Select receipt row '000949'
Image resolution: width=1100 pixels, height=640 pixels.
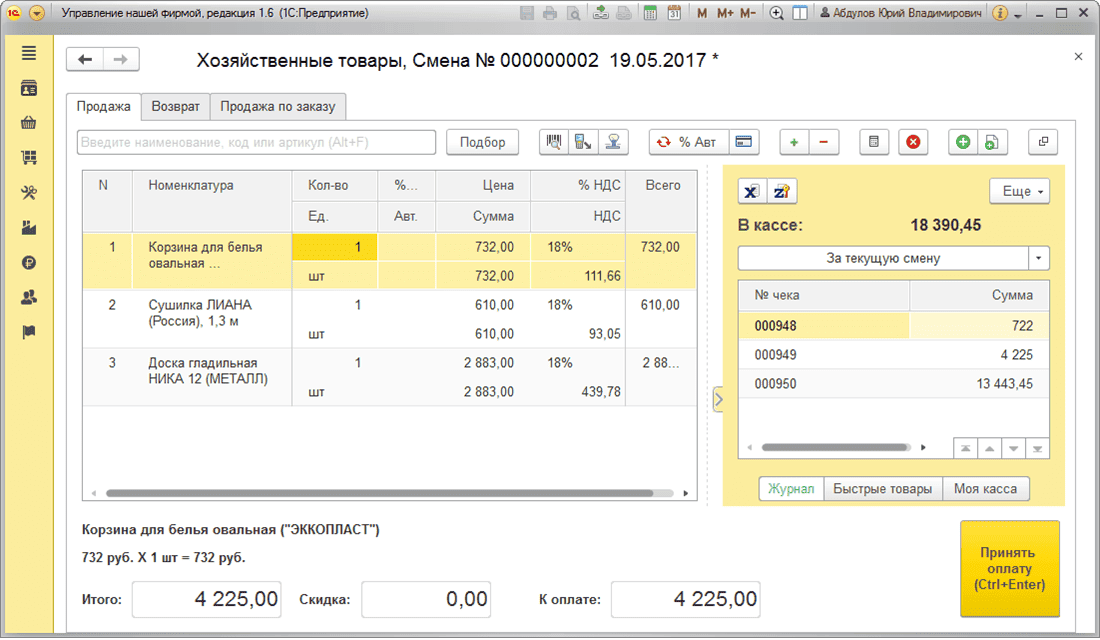pos(894,355)
